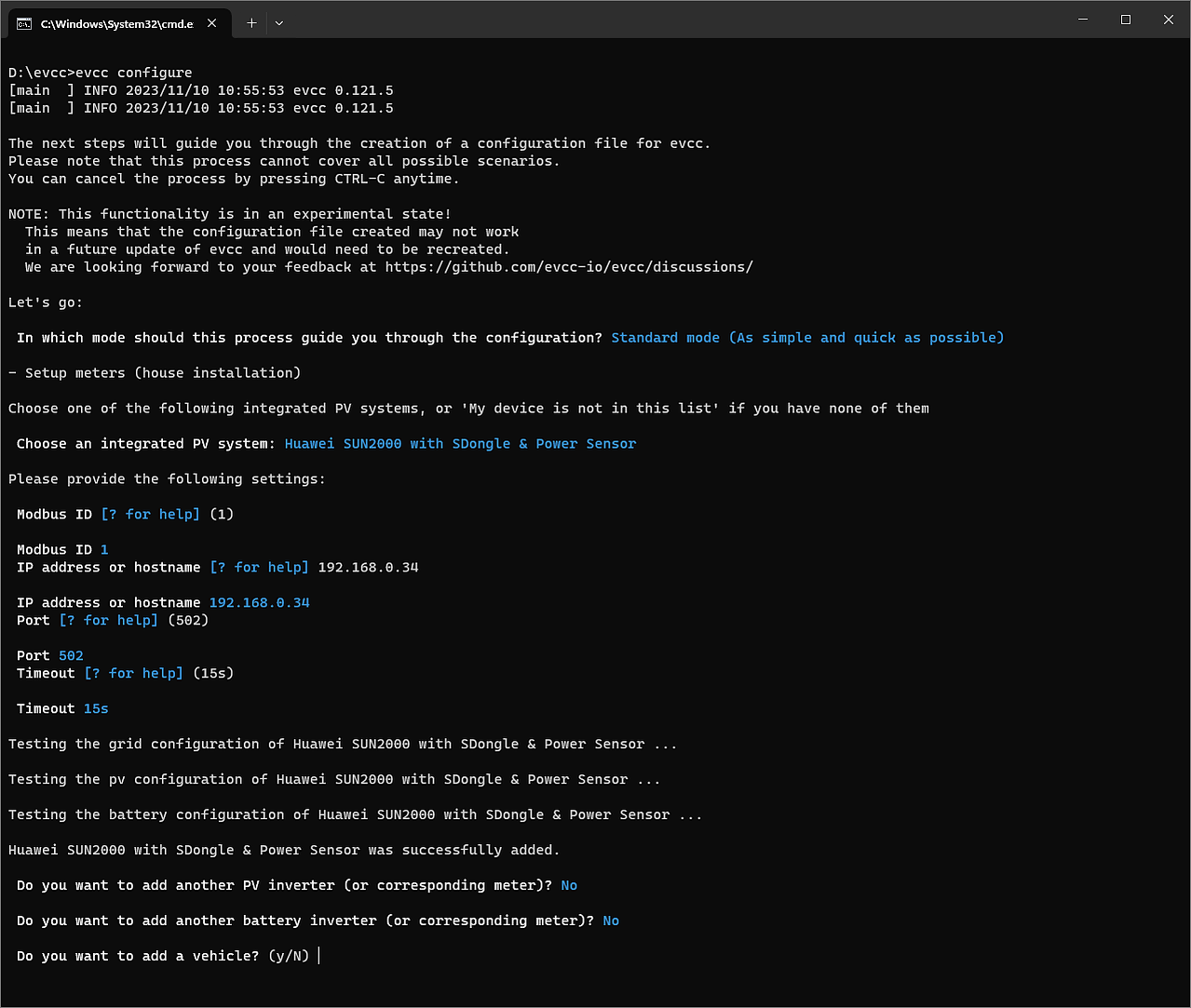Click 'Testing the grid configuration' line
This screenshot has width=1191, height=1008.
point(343,745)
